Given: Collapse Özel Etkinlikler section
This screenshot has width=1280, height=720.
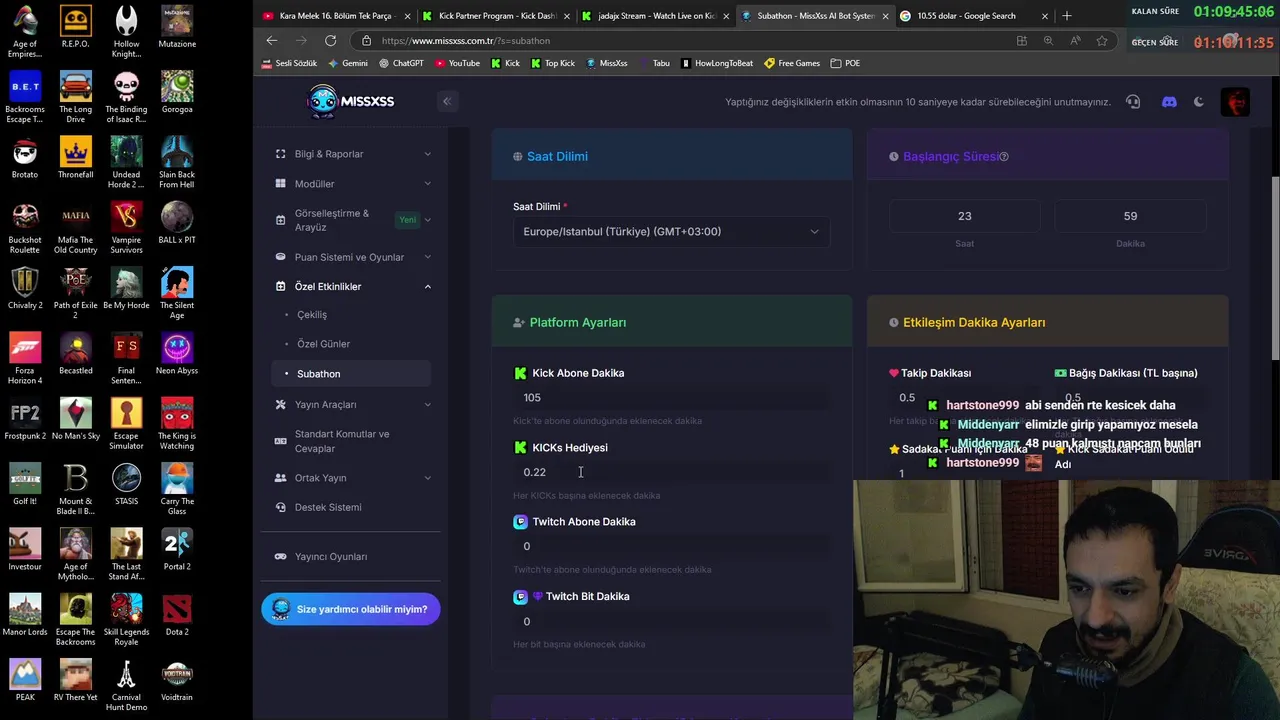Looking at the screenshot, I should point(351,286).
